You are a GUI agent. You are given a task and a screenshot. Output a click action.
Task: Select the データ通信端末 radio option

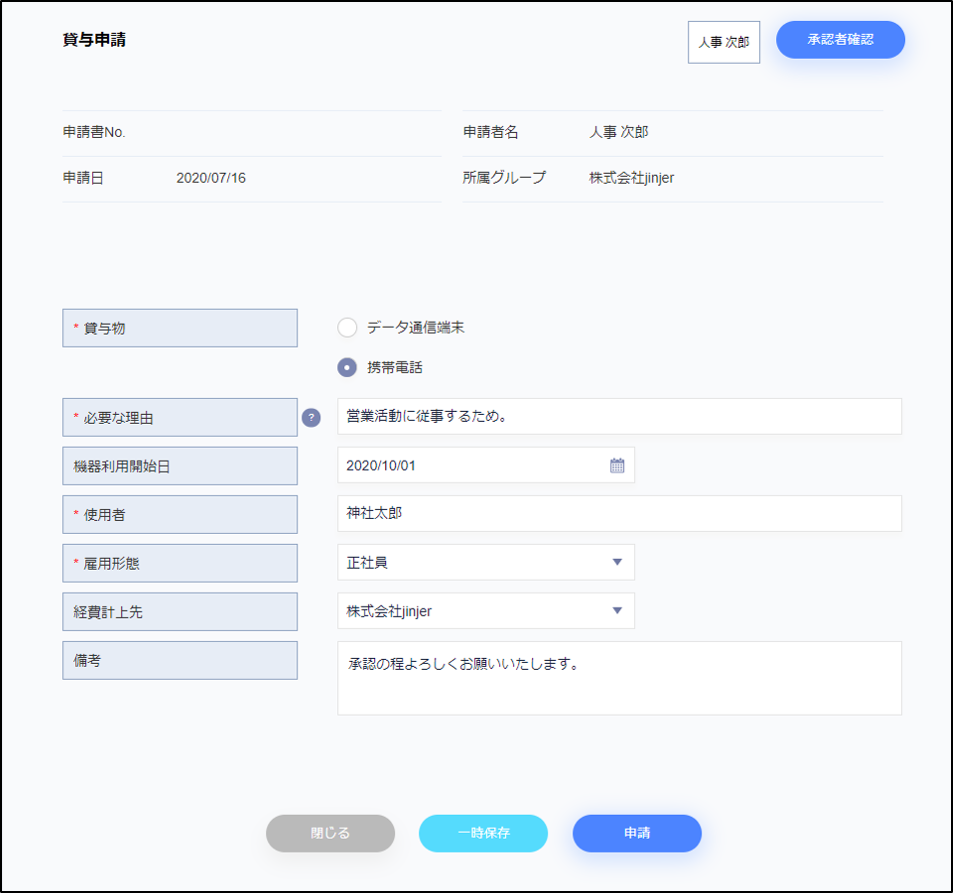347,328
